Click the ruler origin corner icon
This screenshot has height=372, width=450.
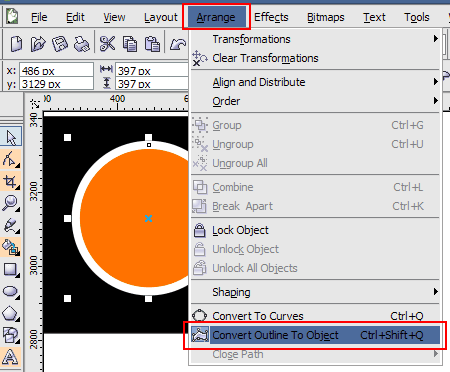pos(34,104)
